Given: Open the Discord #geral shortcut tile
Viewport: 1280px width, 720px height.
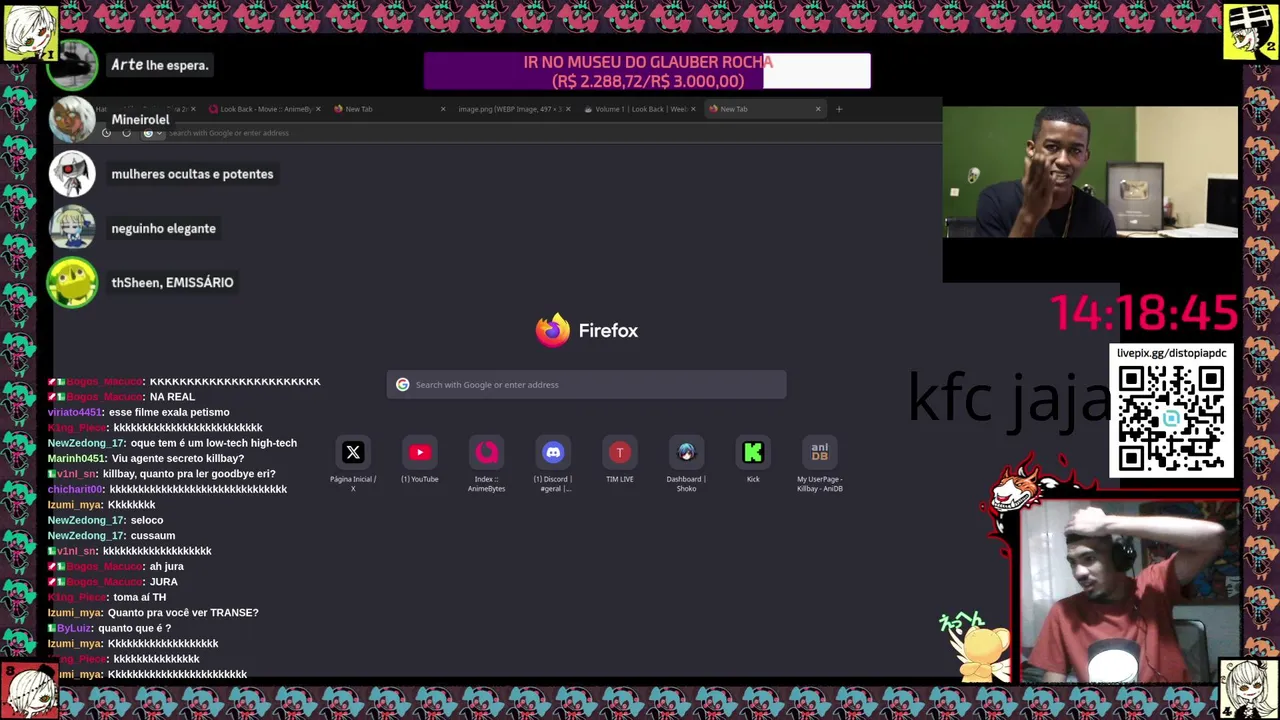Looking at the screenshot, I should point(553,453).
